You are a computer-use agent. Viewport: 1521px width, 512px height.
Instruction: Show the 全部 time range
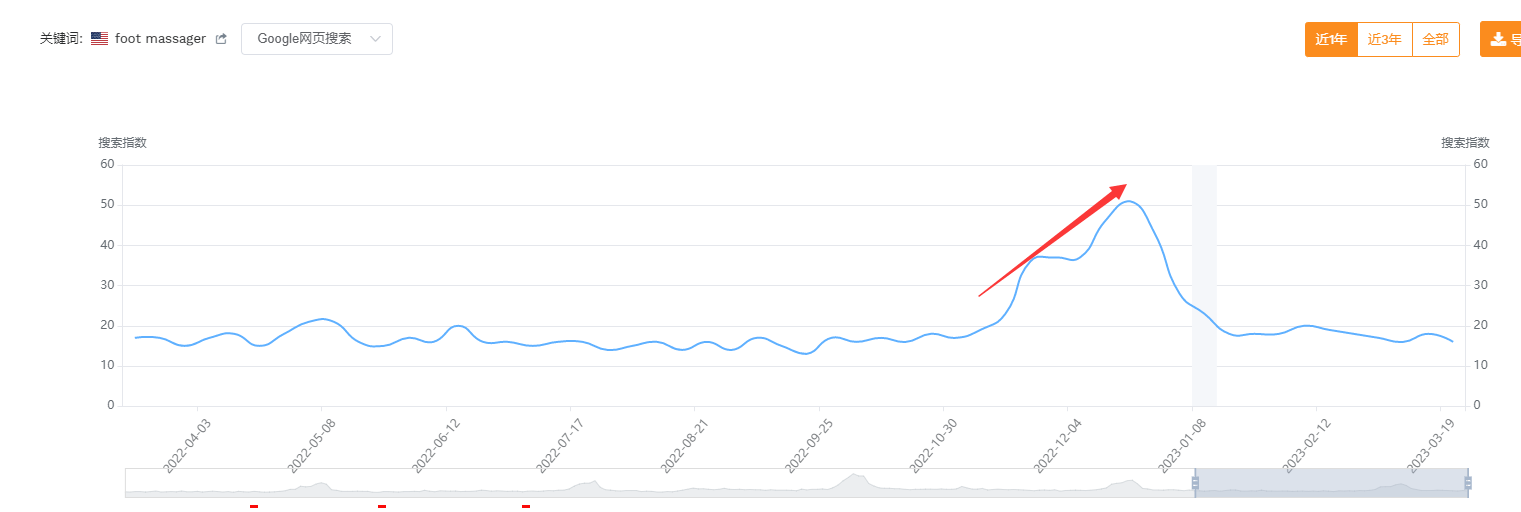1435,40
